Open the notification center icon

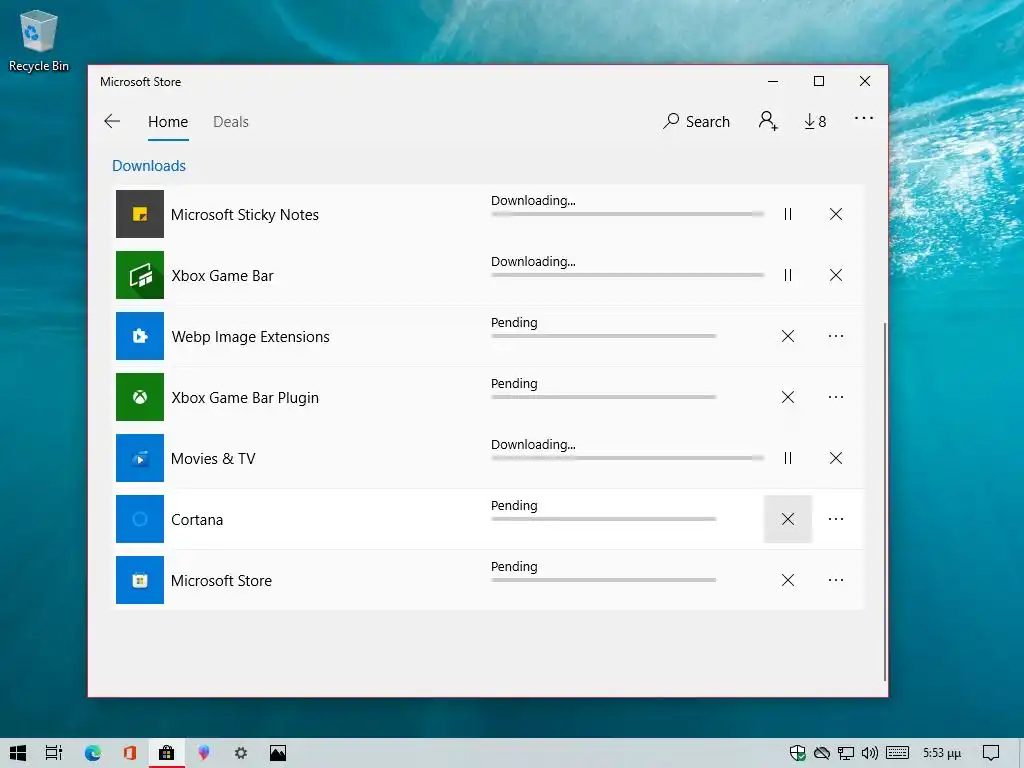point(991,753)
